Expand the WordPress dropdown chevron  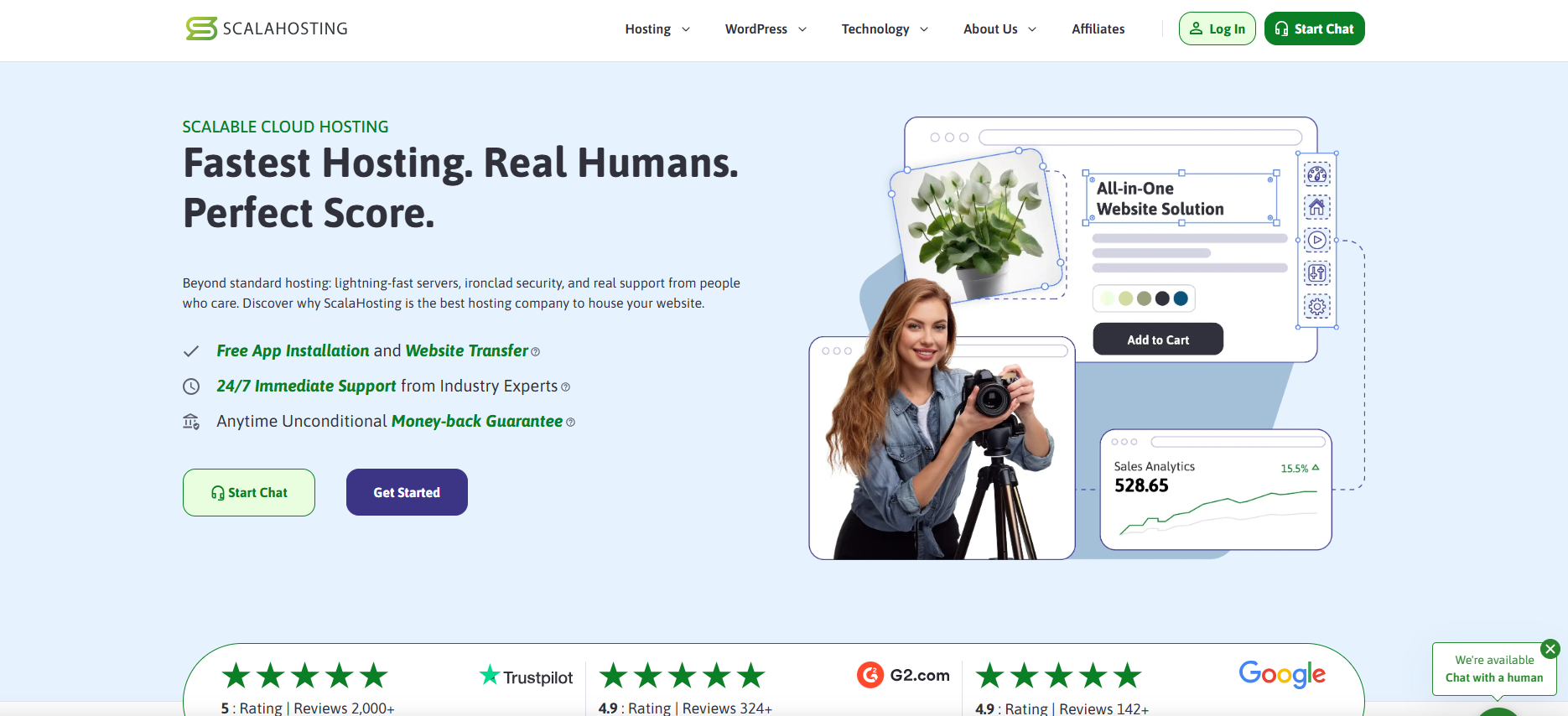coord(802,29)
